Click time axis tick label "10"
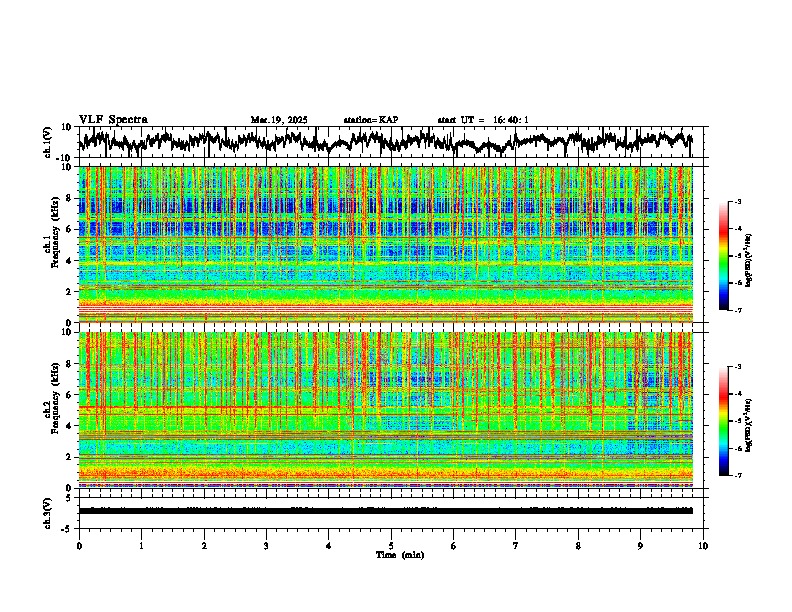Screen dimensions: 792x612 [703, 546]
